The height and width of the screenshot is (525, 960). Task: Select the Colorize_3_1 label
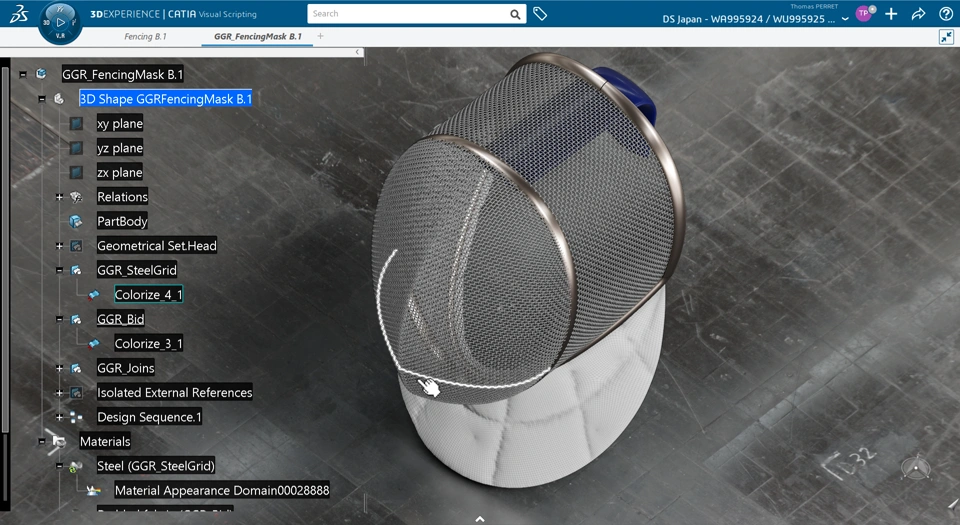click(148, 344)
